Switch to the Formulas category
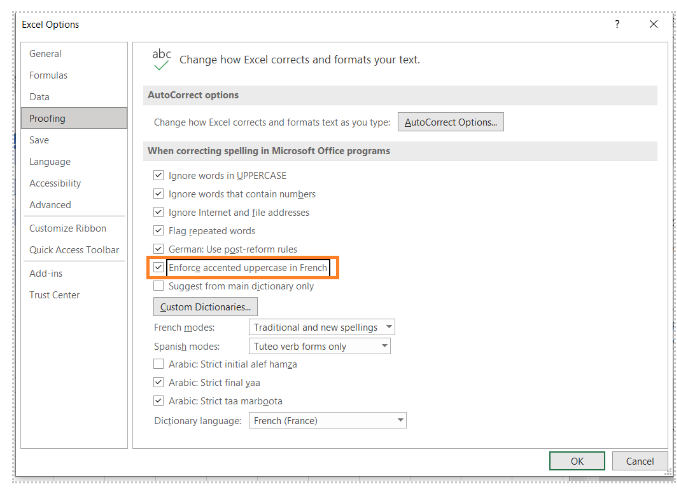 pos(48,75)
